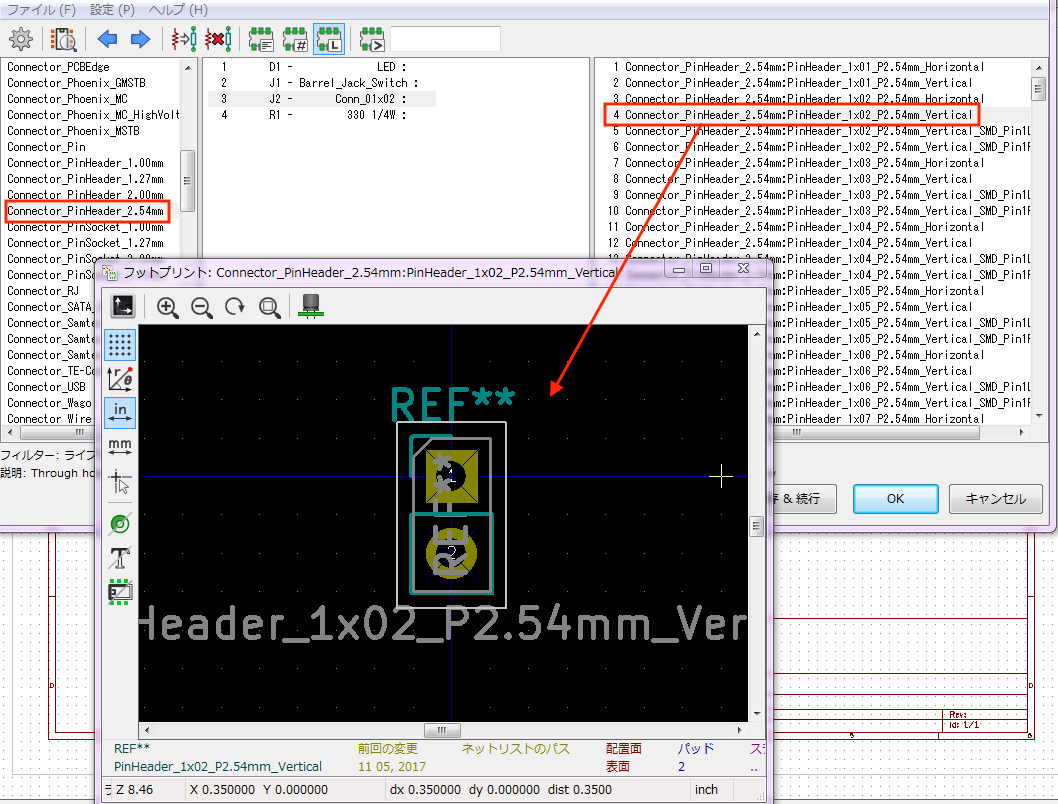
Task: Click the キャンセル button
Action: coord(995,498)
